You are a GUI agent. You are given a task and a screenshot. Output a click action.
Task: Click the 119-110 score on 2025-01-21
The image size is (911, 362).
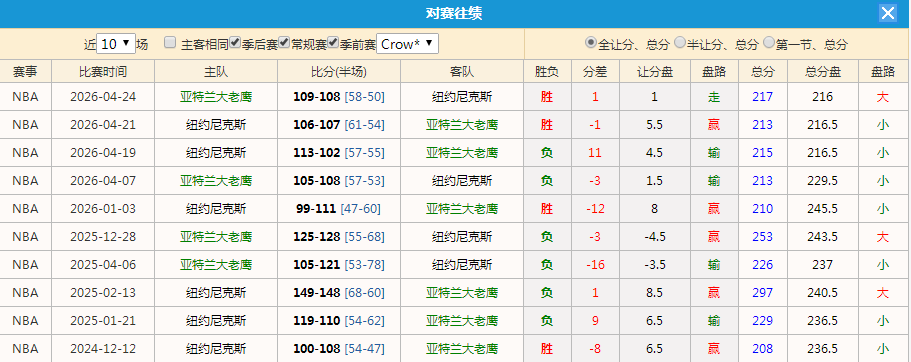[x=317, y=321]
